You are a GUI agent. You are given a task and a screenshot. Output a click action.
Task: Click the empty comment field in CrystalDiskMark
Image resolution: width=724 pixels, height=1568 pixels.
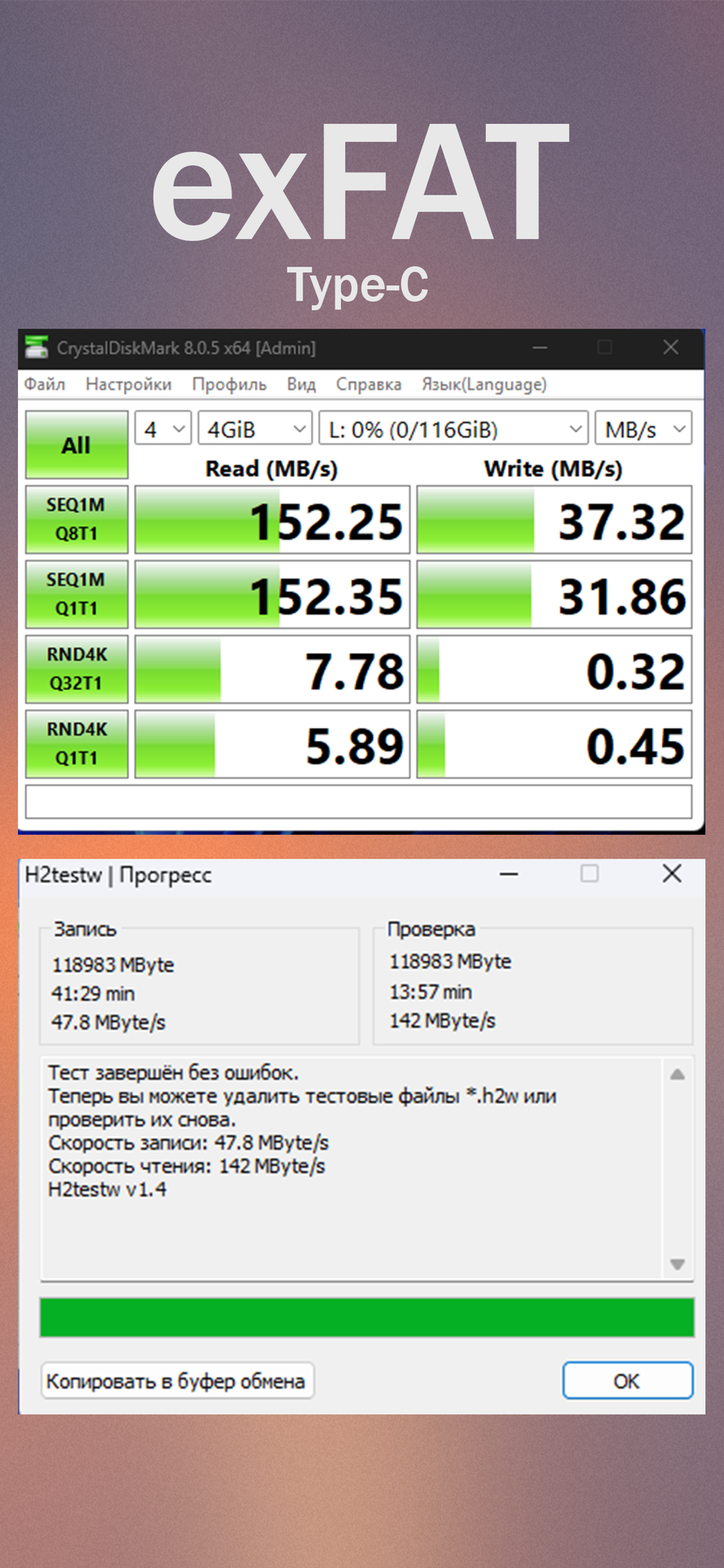(359, 802)
